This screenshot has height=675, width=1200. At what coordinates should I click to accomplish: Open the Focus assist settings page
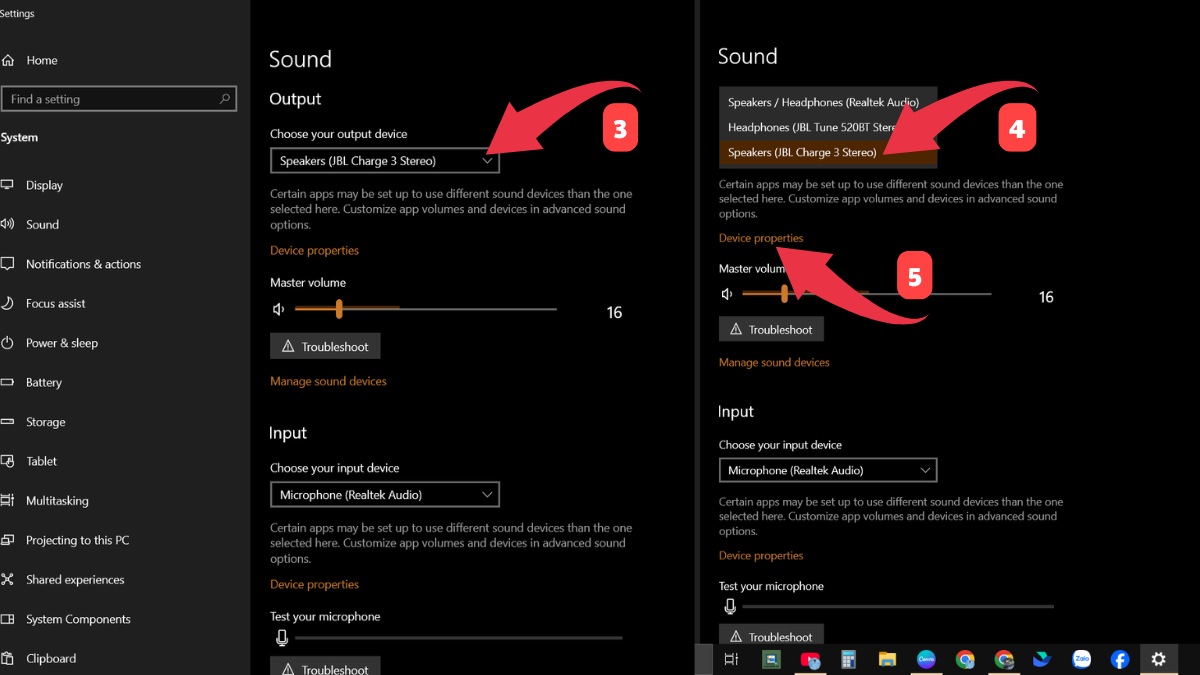[55, 304]
